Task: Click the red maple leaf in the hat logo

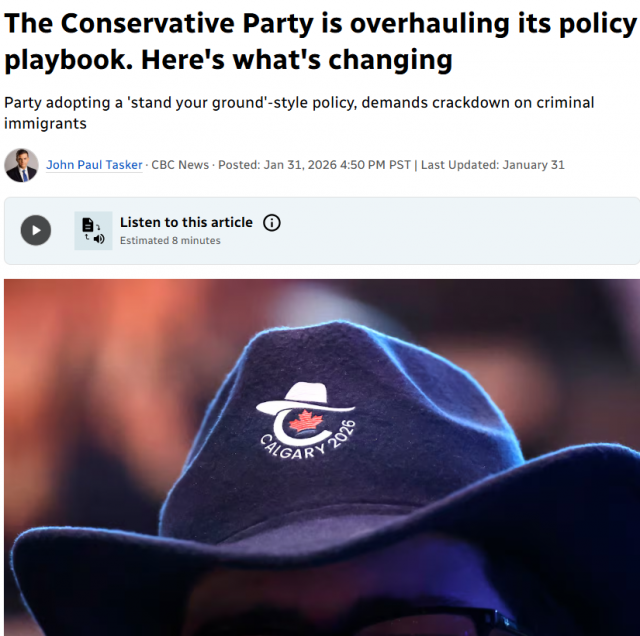Action: [x=306, y=421]
